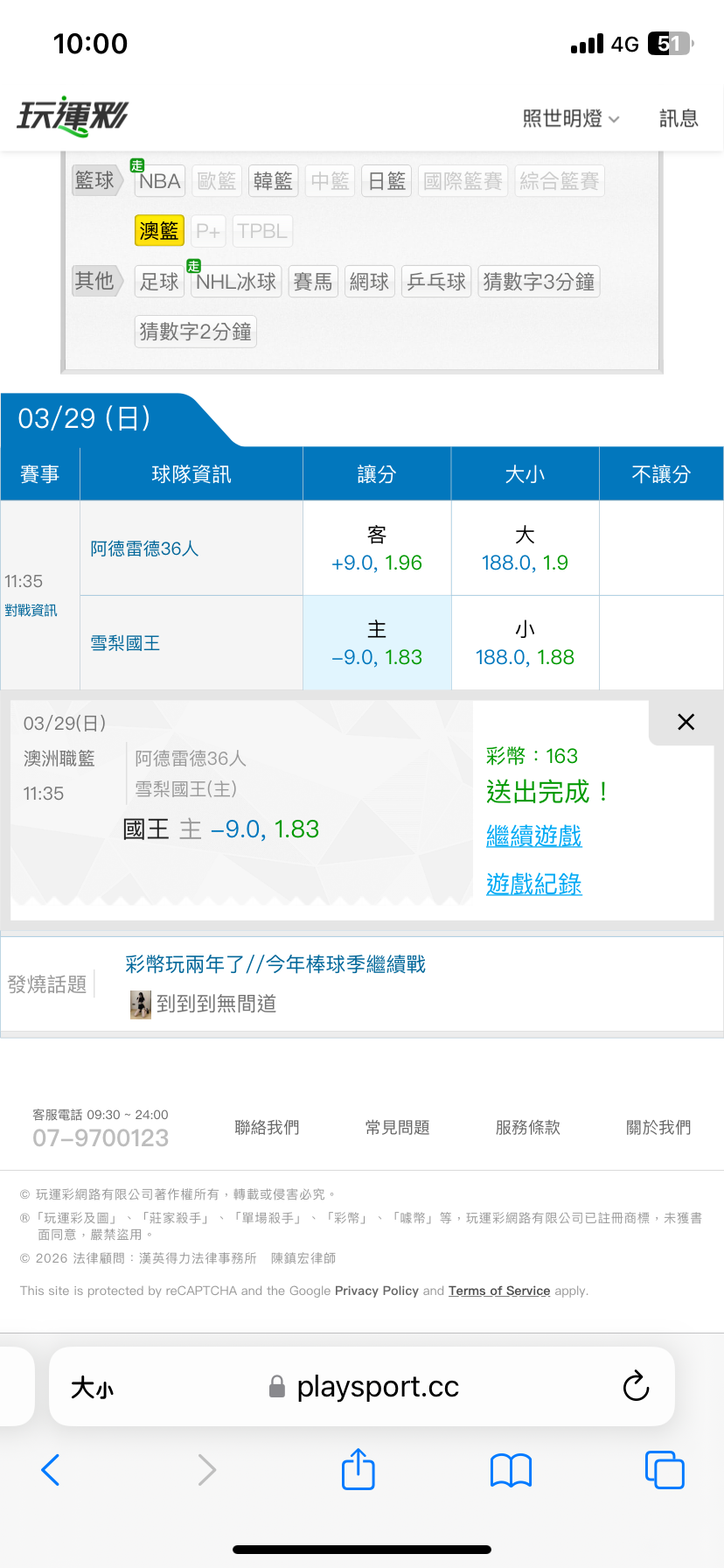Select the 歐籃 league tab
Viewport: 724px width, 1568px height.
click(x=217, y=181)
